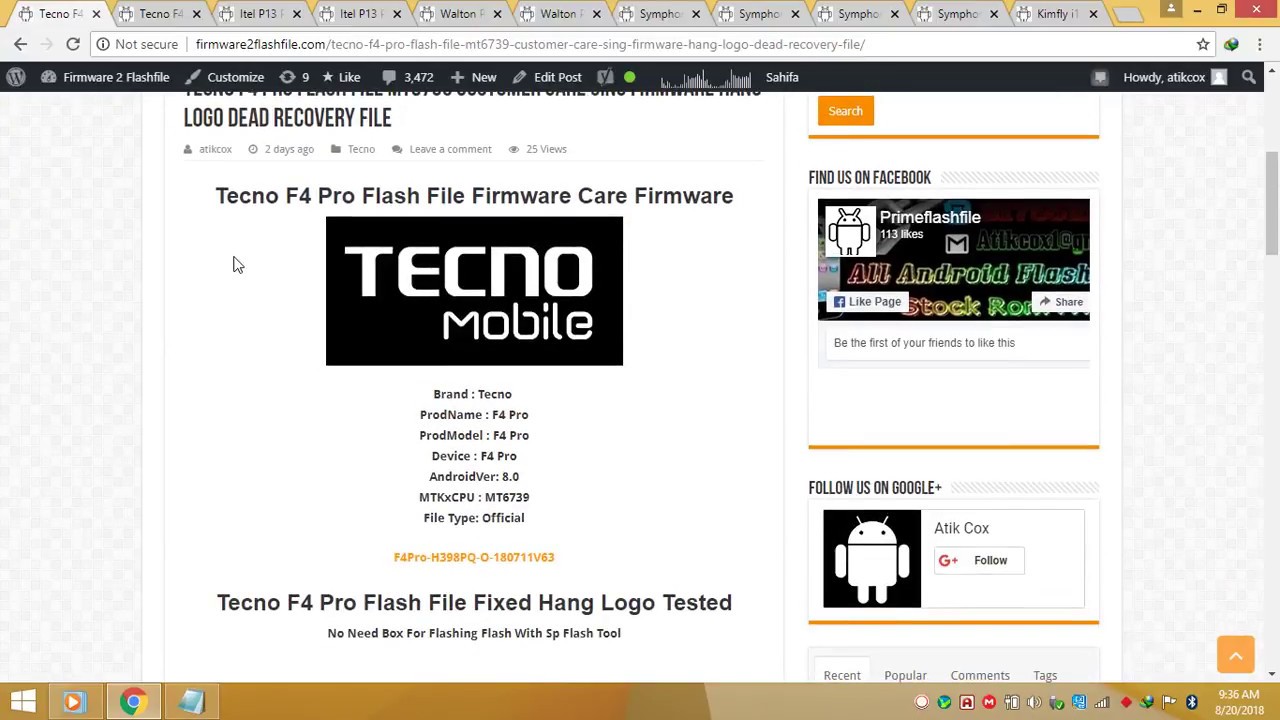Click the atikcox author link
This screenshot has height=720, width=1280.
(215, 149)
